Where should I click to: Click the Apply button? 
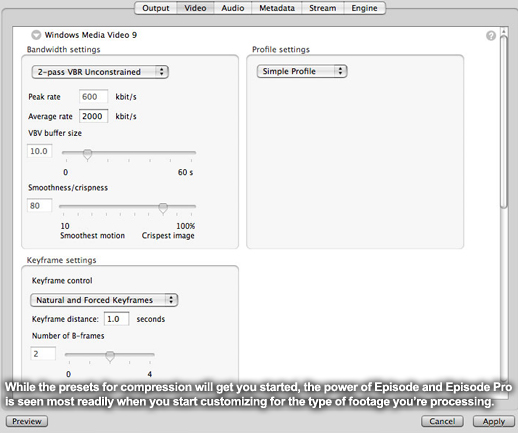tap(494, 421)
